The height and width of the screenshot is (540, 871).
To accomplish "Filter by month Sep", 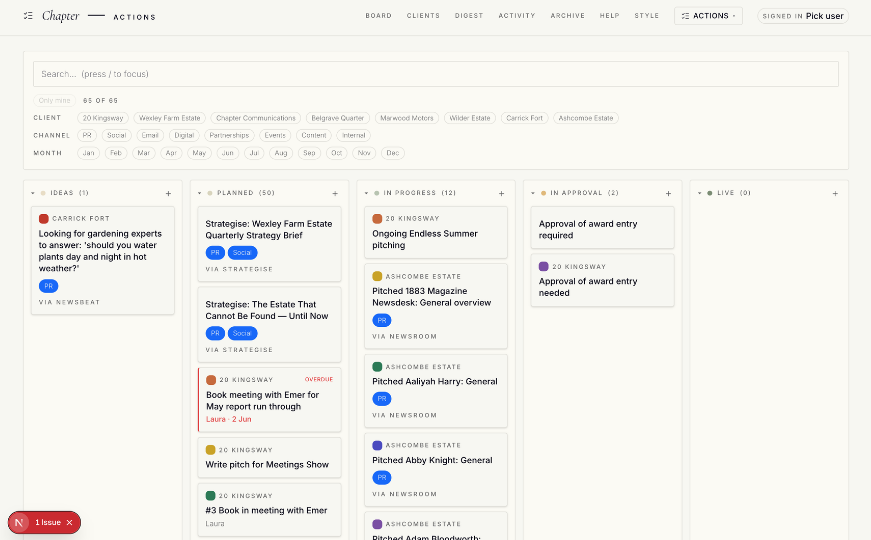I will coord(309,153).
